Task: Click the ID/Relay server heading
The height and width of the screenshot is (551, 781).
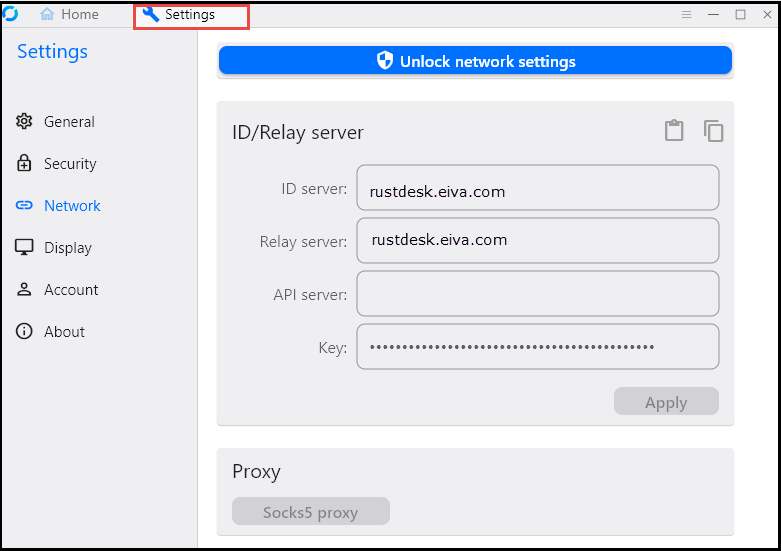Action: pyautogui.click(x=298, y=133)
